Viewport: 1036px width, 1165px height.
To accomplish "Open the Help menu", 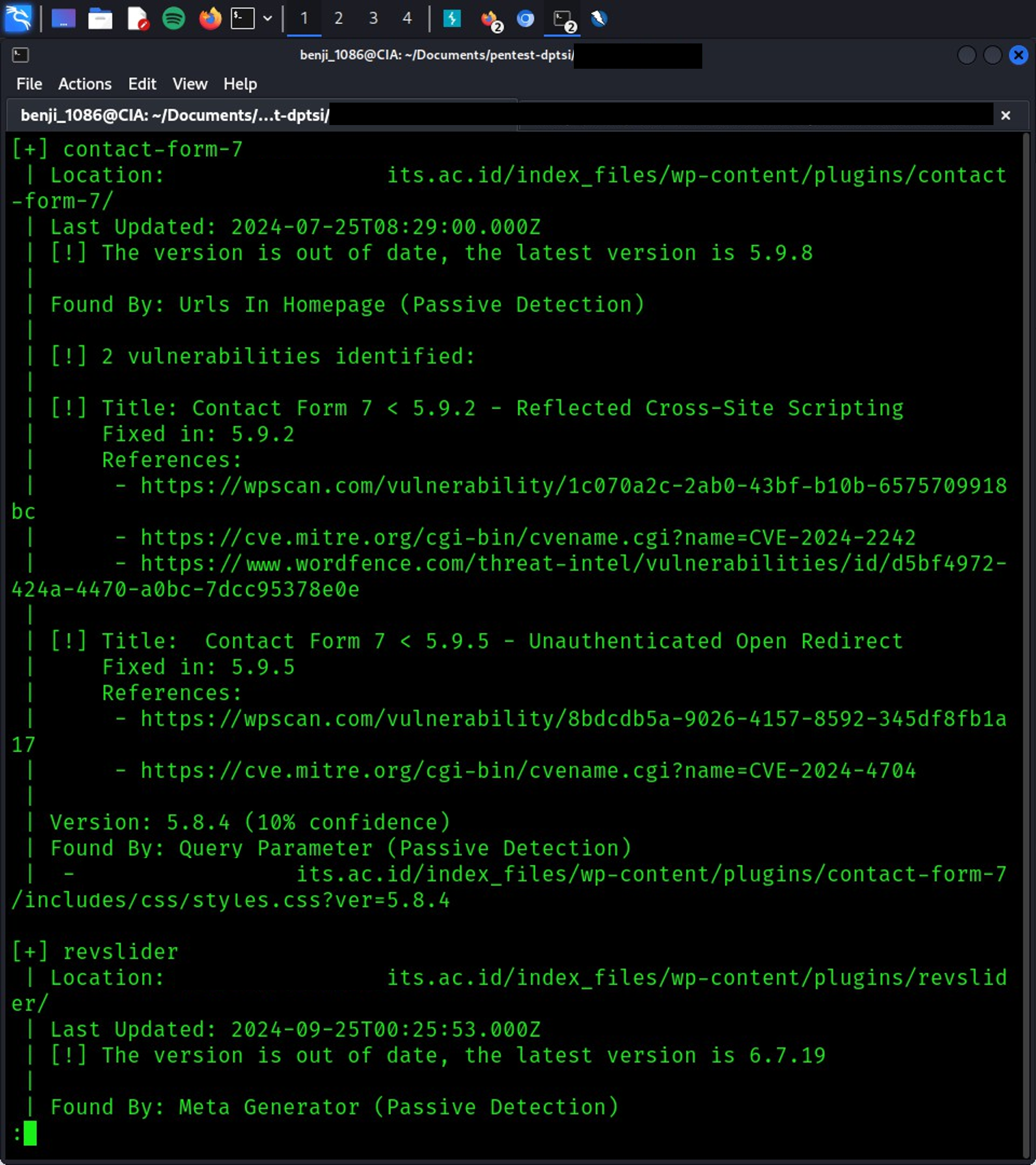I will [x=240, y=84].
